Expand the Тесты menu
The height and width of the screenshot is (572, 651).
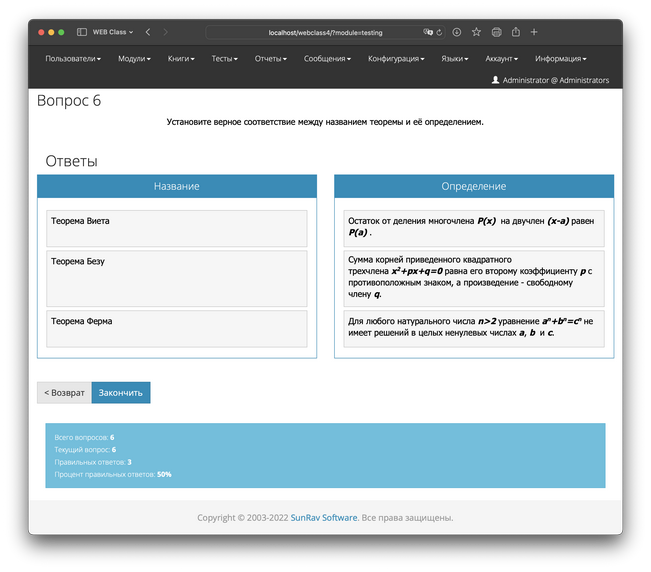coord(225,59)
